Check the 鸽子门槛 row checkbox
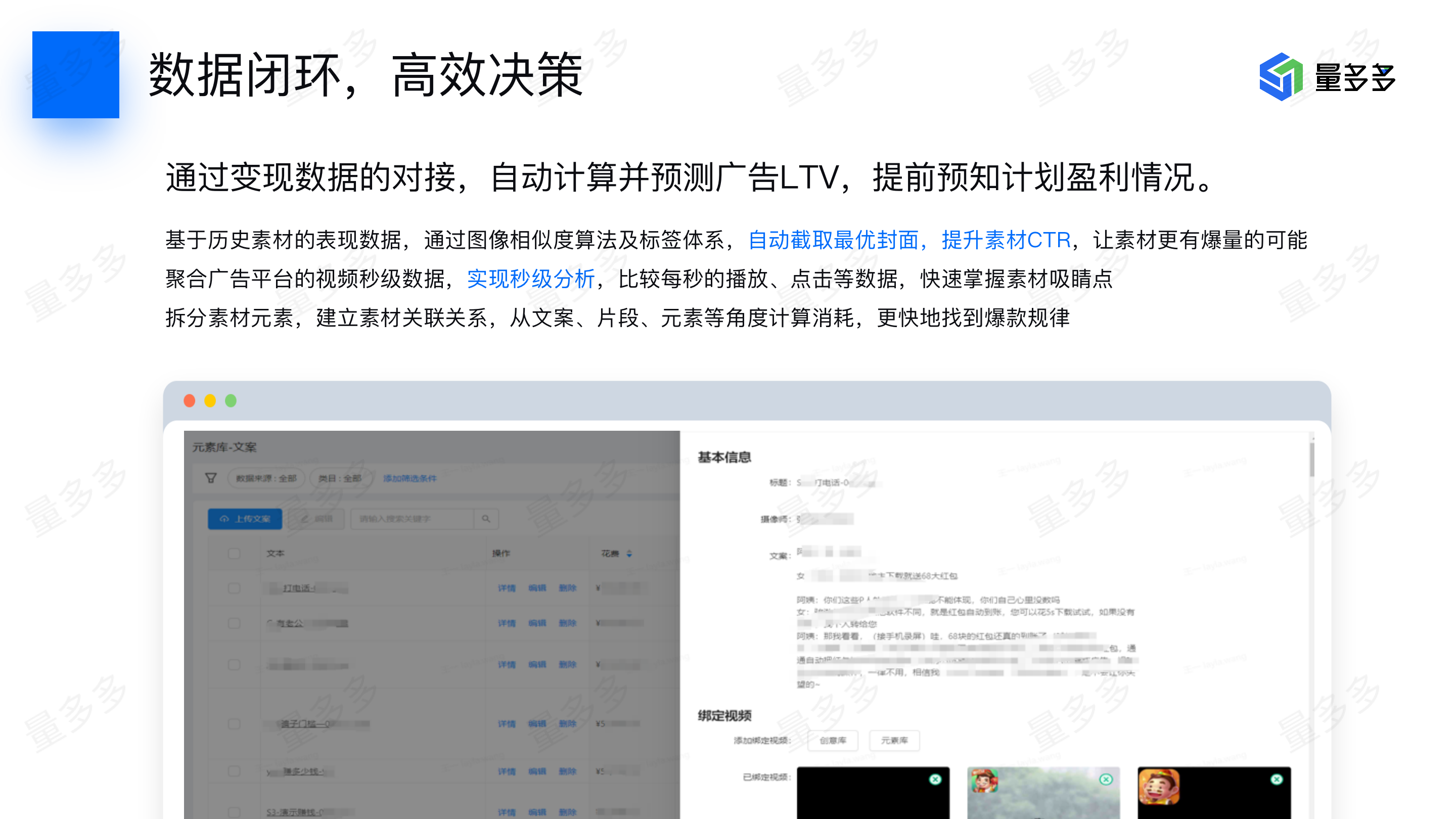Image resolution: width=1456 pixels, height=819 pixels. pos(234,723)
